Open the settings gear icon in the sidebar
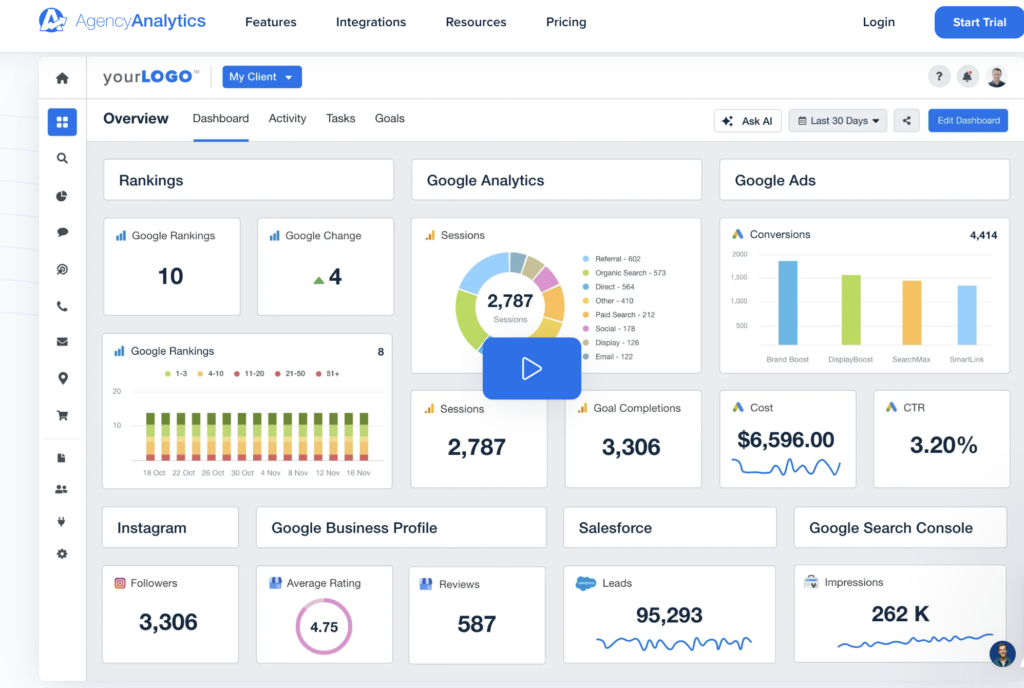Viewport: 1024px width, 688px height. (x=62, y=554)
